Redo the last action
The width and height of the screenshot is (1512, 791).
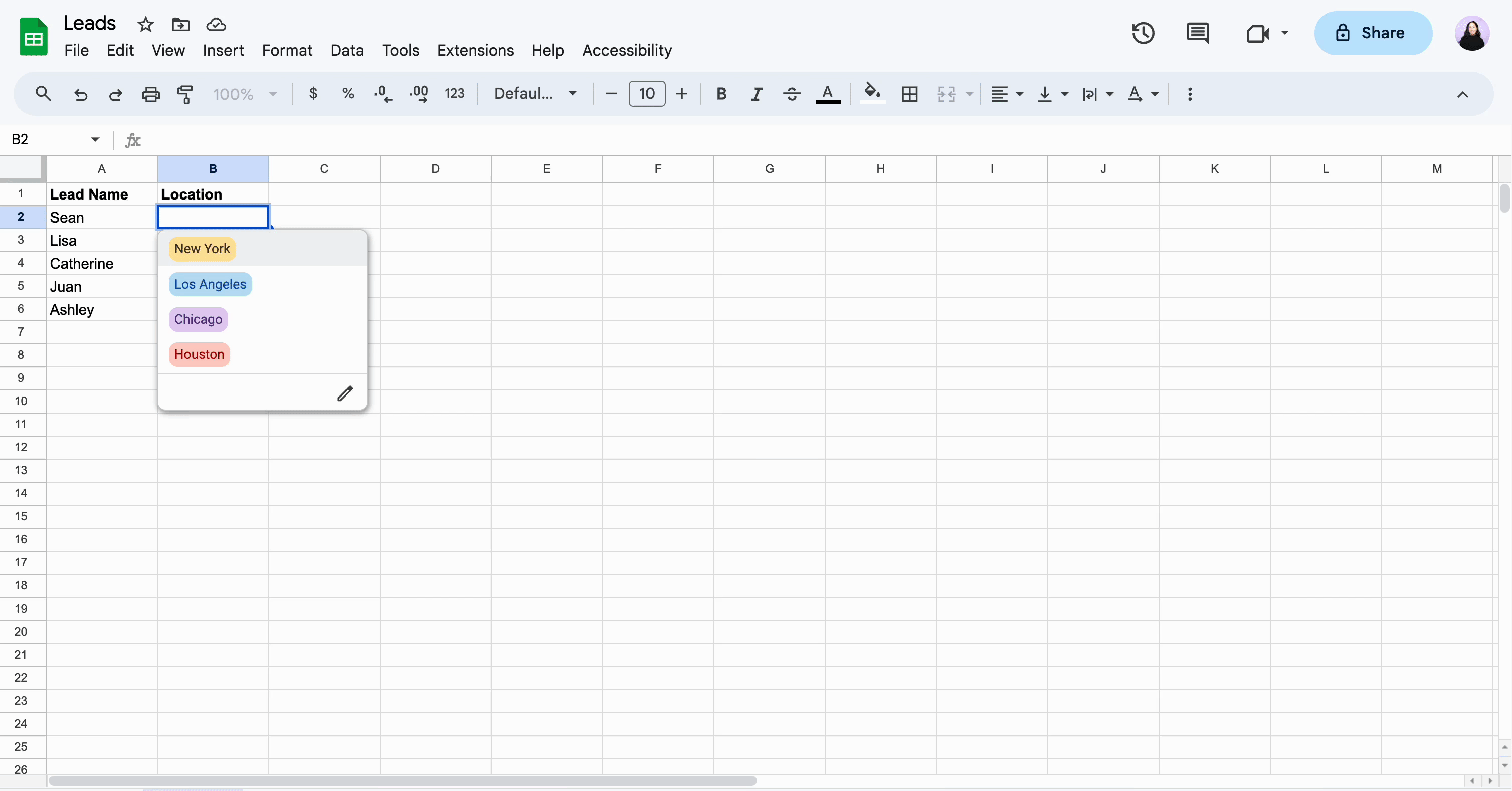coord(116,94)
